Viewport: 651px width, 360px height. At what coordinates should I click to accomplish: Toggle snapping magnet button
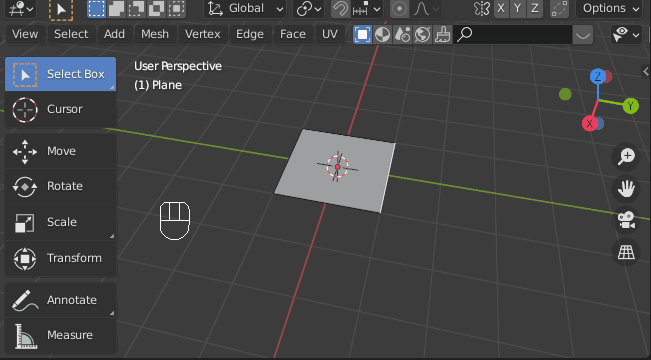click(340, 8)
